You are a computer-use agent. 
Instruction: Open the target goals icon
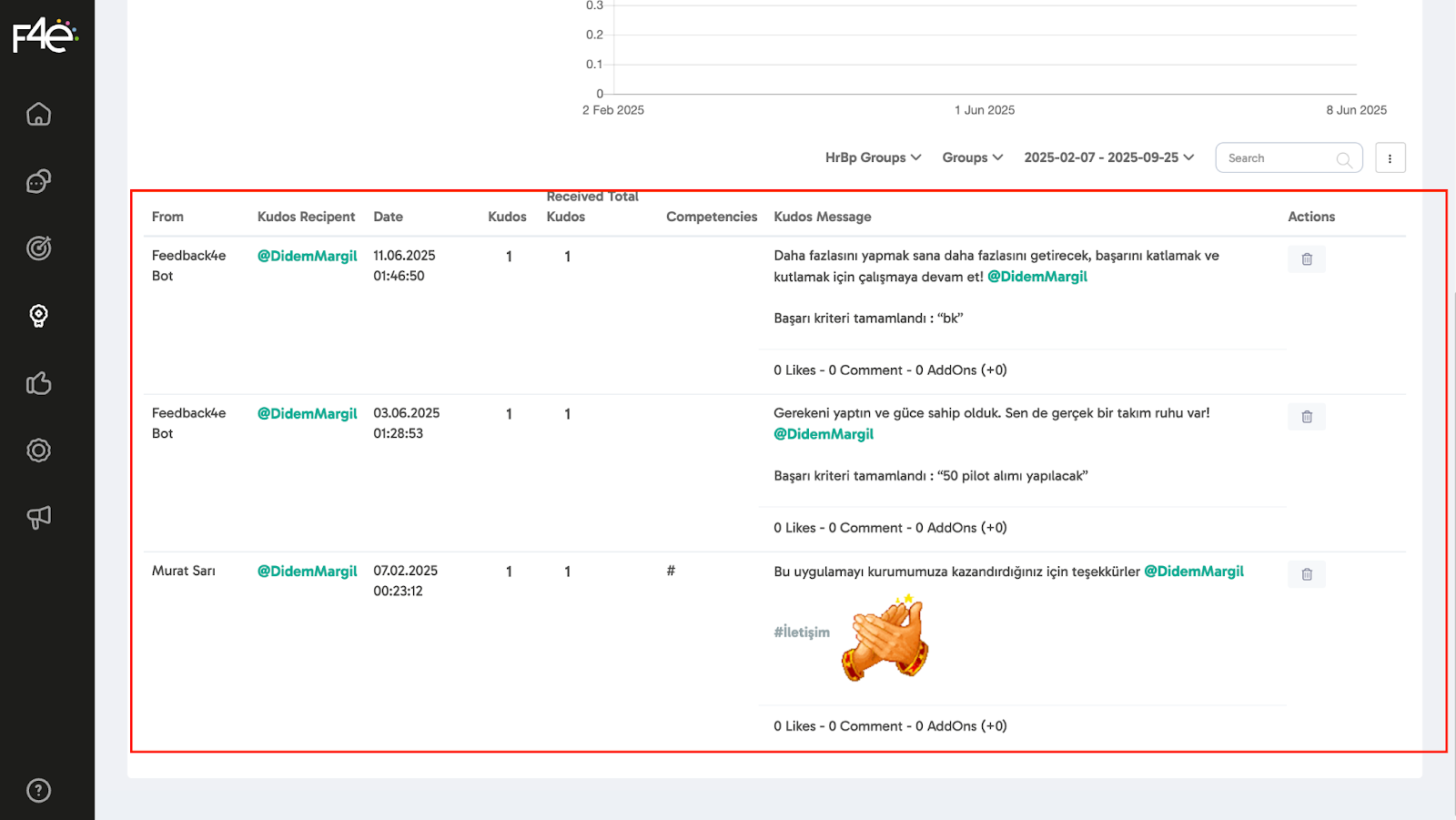tap(38, 248)
